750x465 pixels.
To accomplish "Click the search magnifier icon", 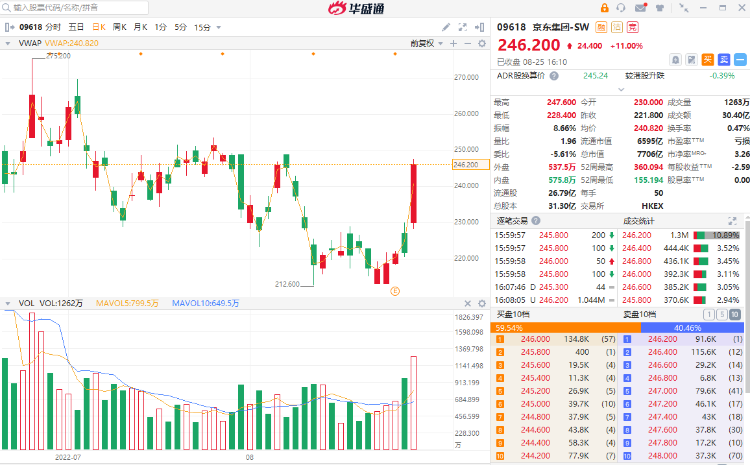I will (6, 8).
